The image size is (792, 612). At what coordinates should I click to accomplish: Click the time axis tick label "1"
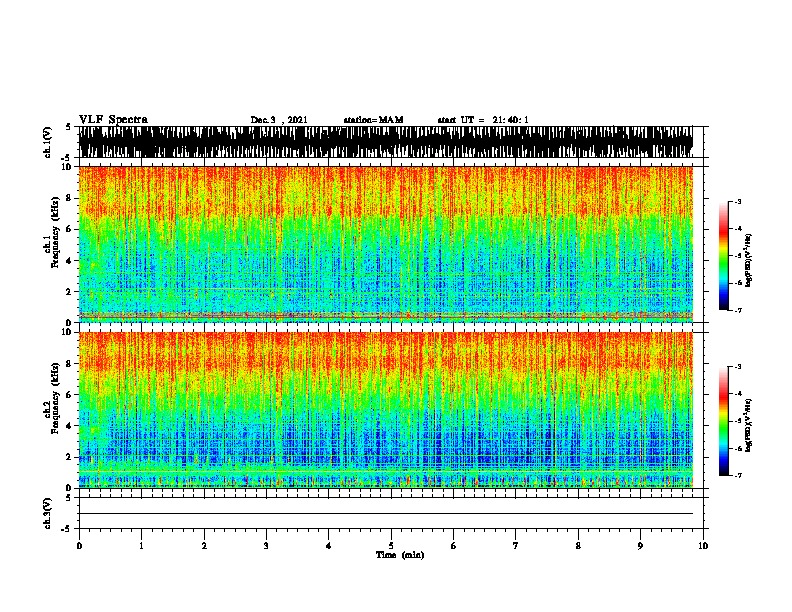[141, 546]
